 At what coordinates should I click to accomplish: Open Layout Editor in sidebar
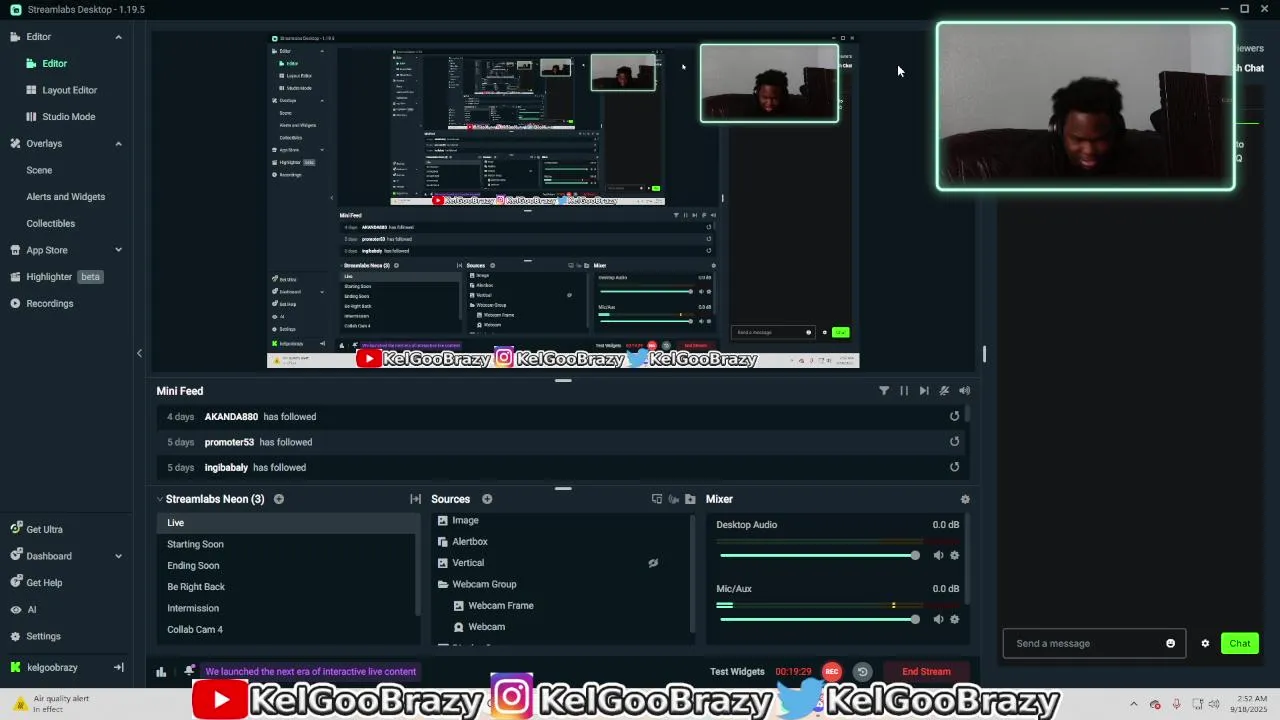tap(69, 90)
